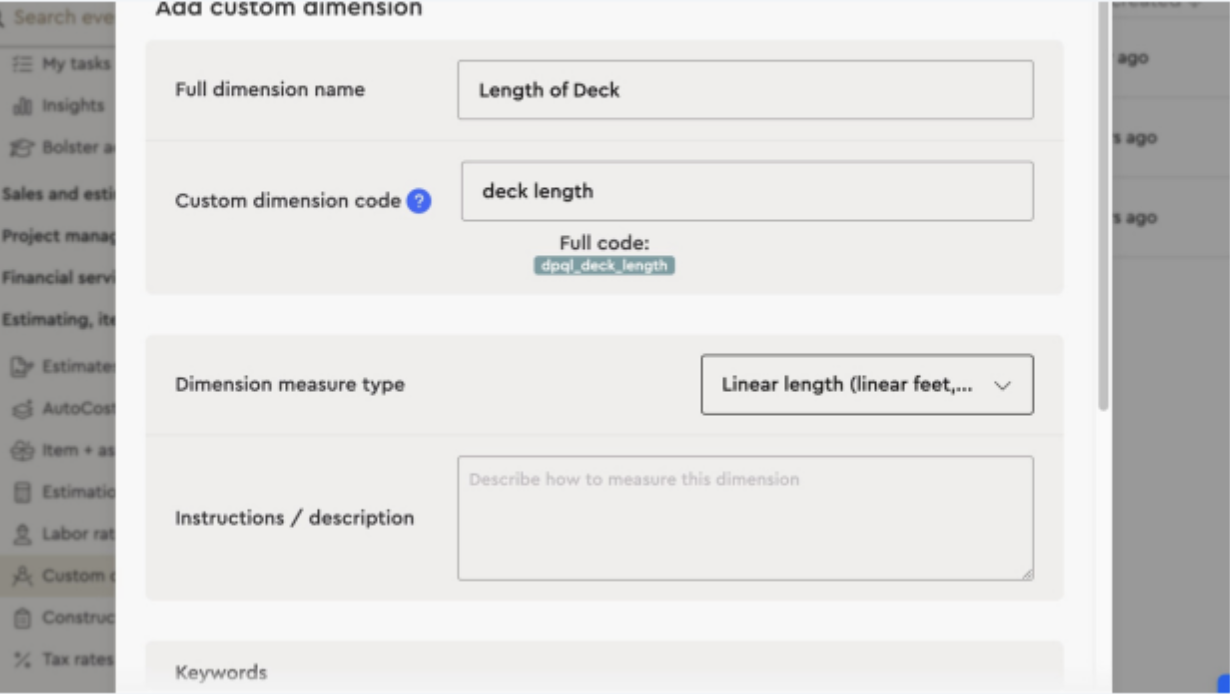1230x694 pixels.
Task: Click the dpql_deck_length full code badge
Action: 604,266
